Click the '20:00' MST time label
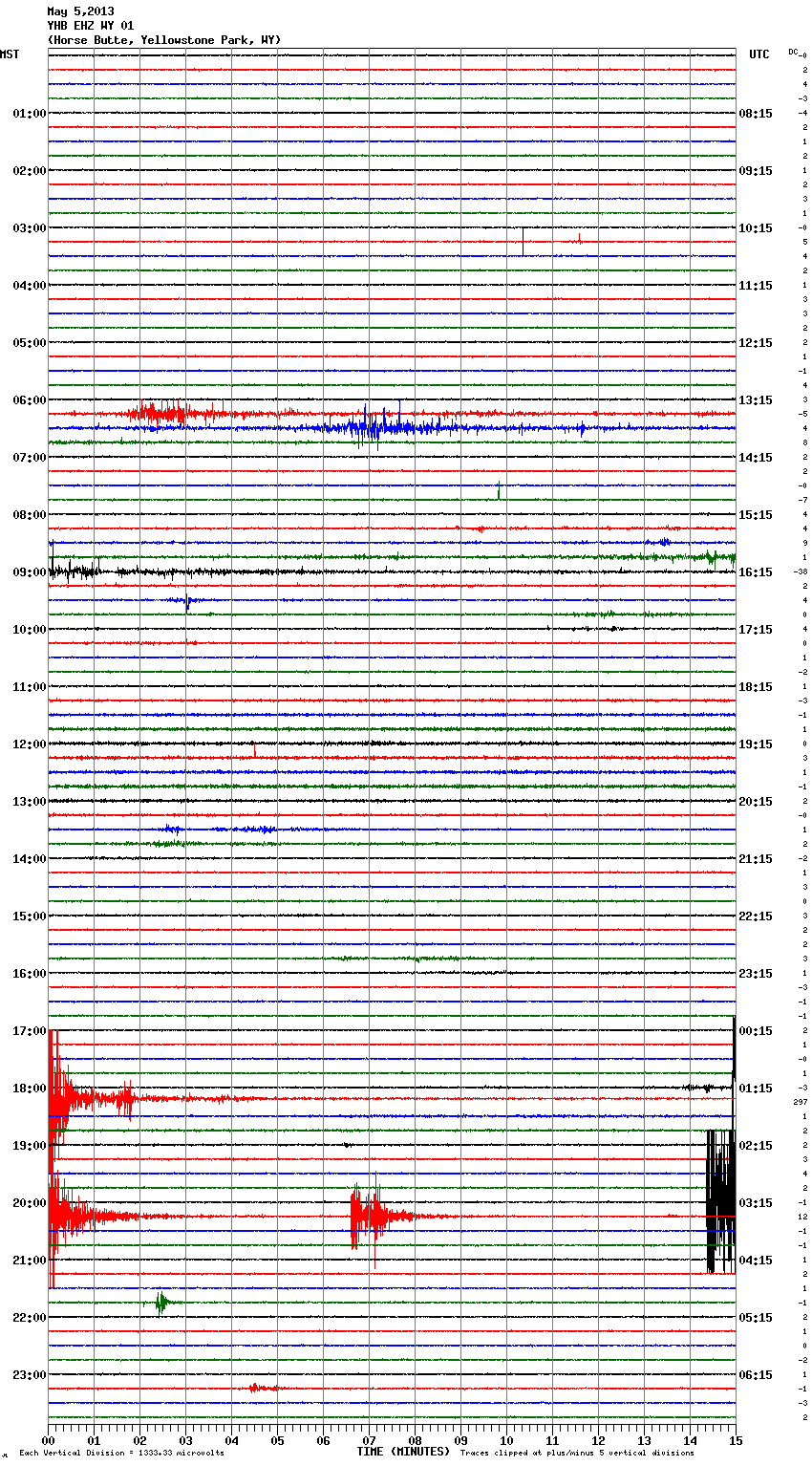The height and width of the screenshot is (1466, 812). coord(30,1203)
